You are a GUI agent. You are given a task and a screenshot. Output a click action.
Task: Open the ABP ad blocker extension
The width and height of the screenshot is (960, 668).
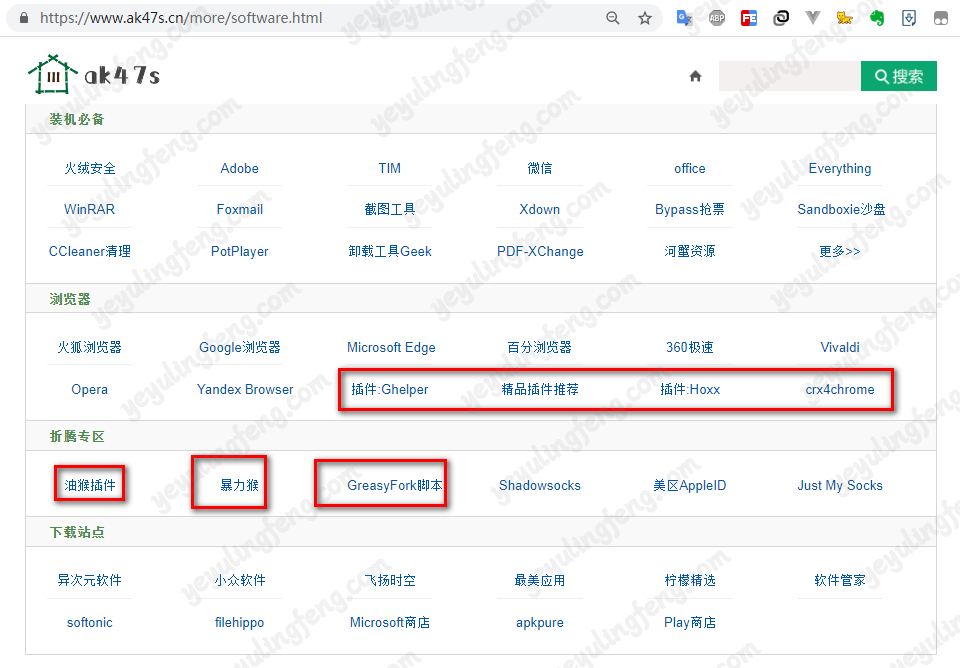tap(716, 18)
